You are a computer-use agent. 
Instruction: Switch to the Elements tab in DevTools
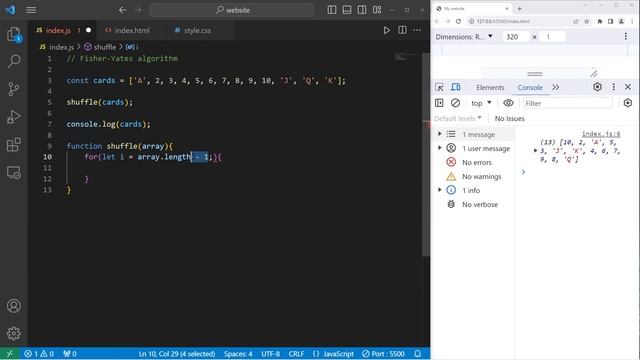[x=490, y=87]
